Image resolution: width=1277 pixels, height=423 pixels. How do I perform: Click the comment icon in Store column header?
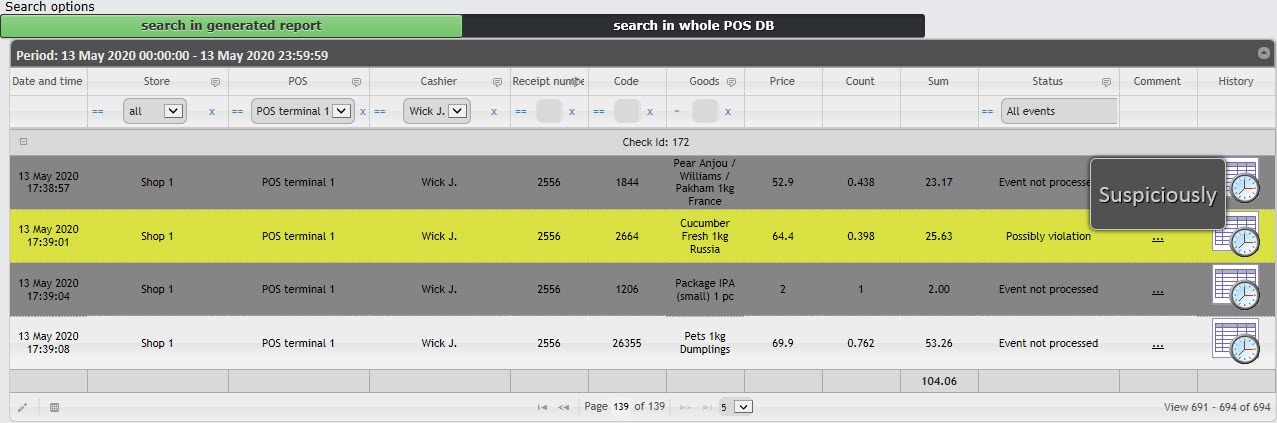tap(215, 82)
